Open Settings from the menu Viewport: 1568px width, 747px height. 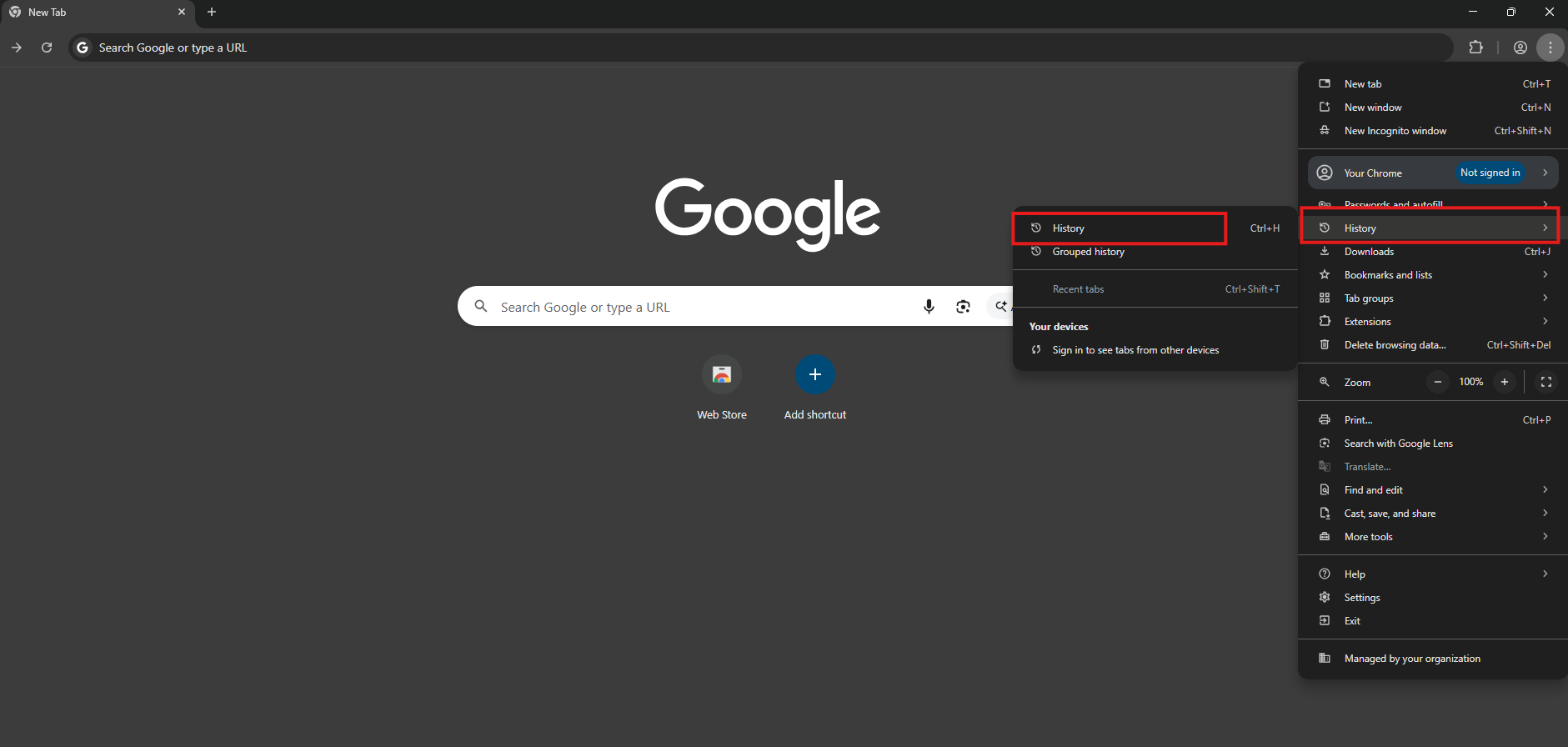(1433, 597)
